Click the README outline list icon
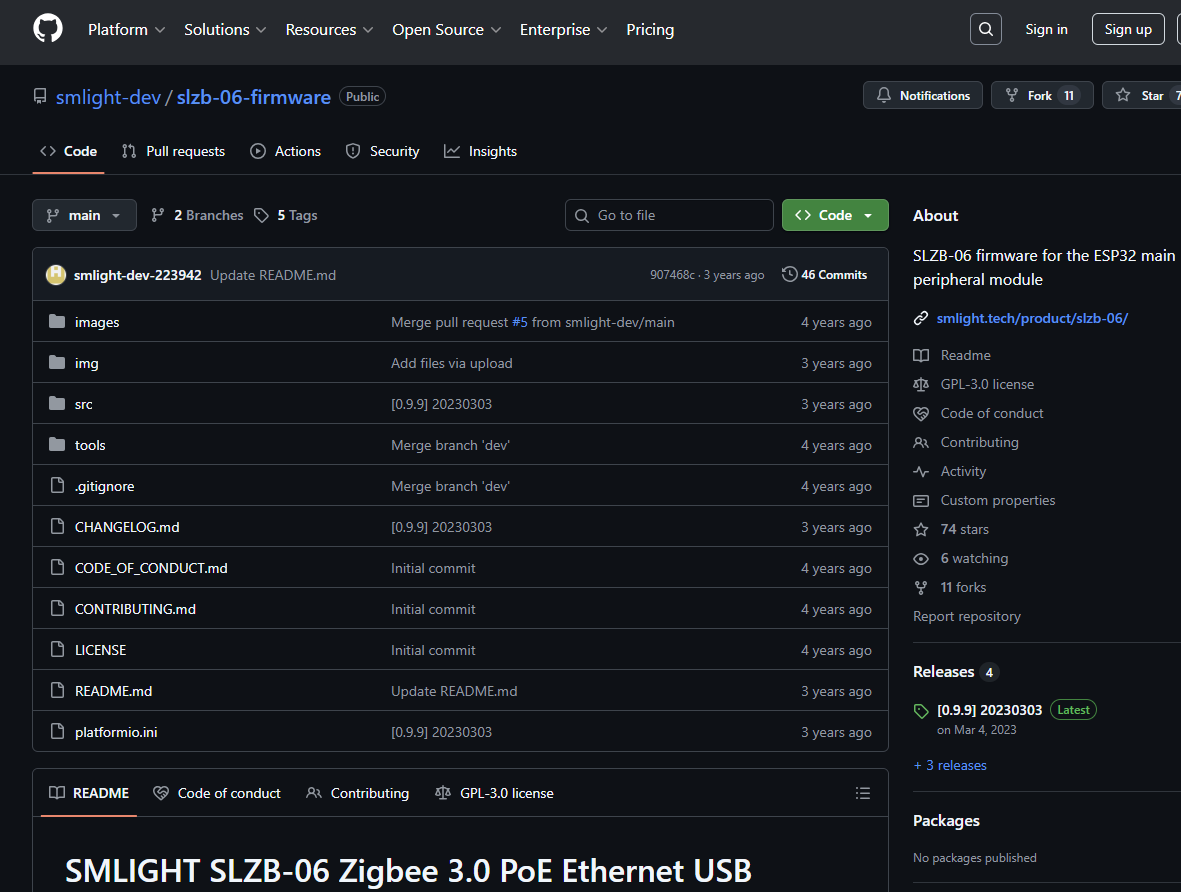 pos(862,793)
